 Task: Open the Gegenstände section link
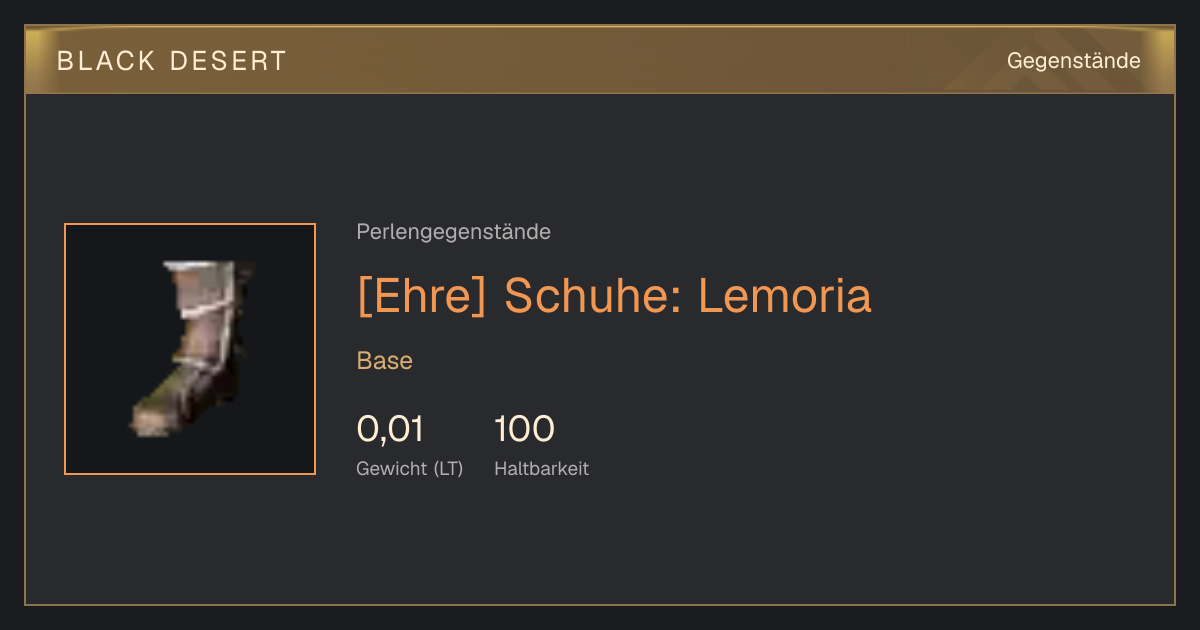coord(1073,61)
